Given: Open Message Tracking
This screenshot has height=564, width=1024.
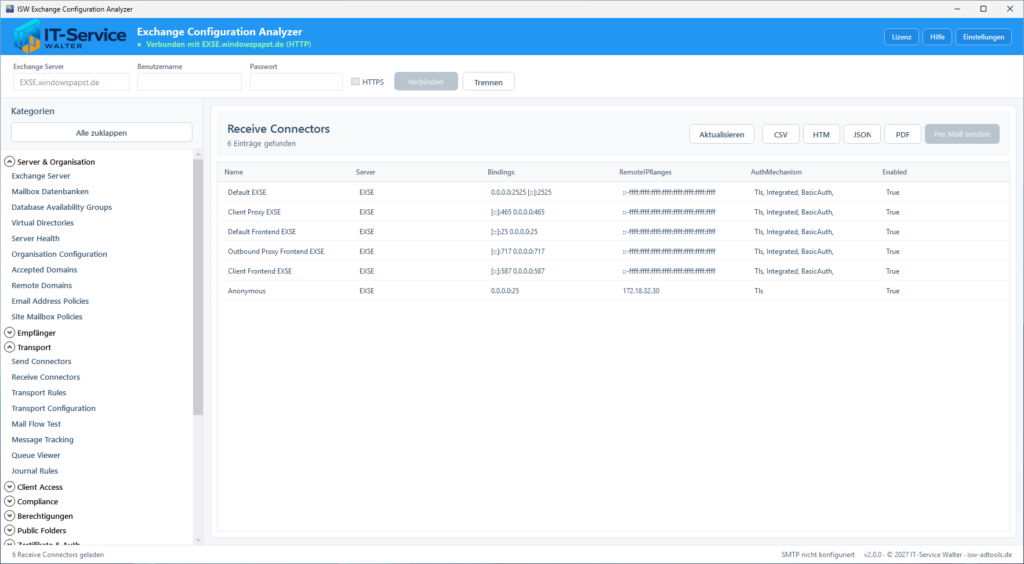Looking at the screenshot, I should (42, 439).
